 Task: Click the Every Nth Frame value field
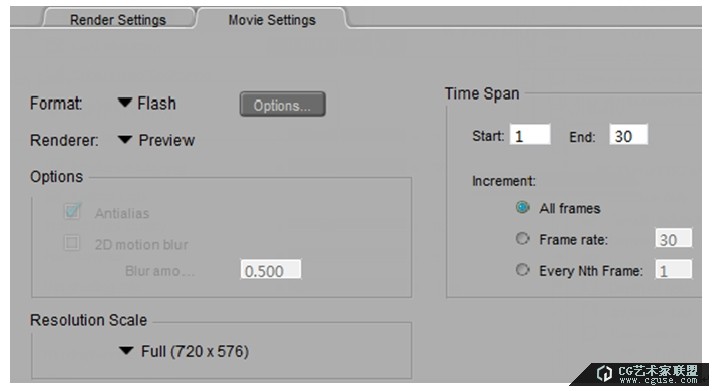[x=673, y=270]
